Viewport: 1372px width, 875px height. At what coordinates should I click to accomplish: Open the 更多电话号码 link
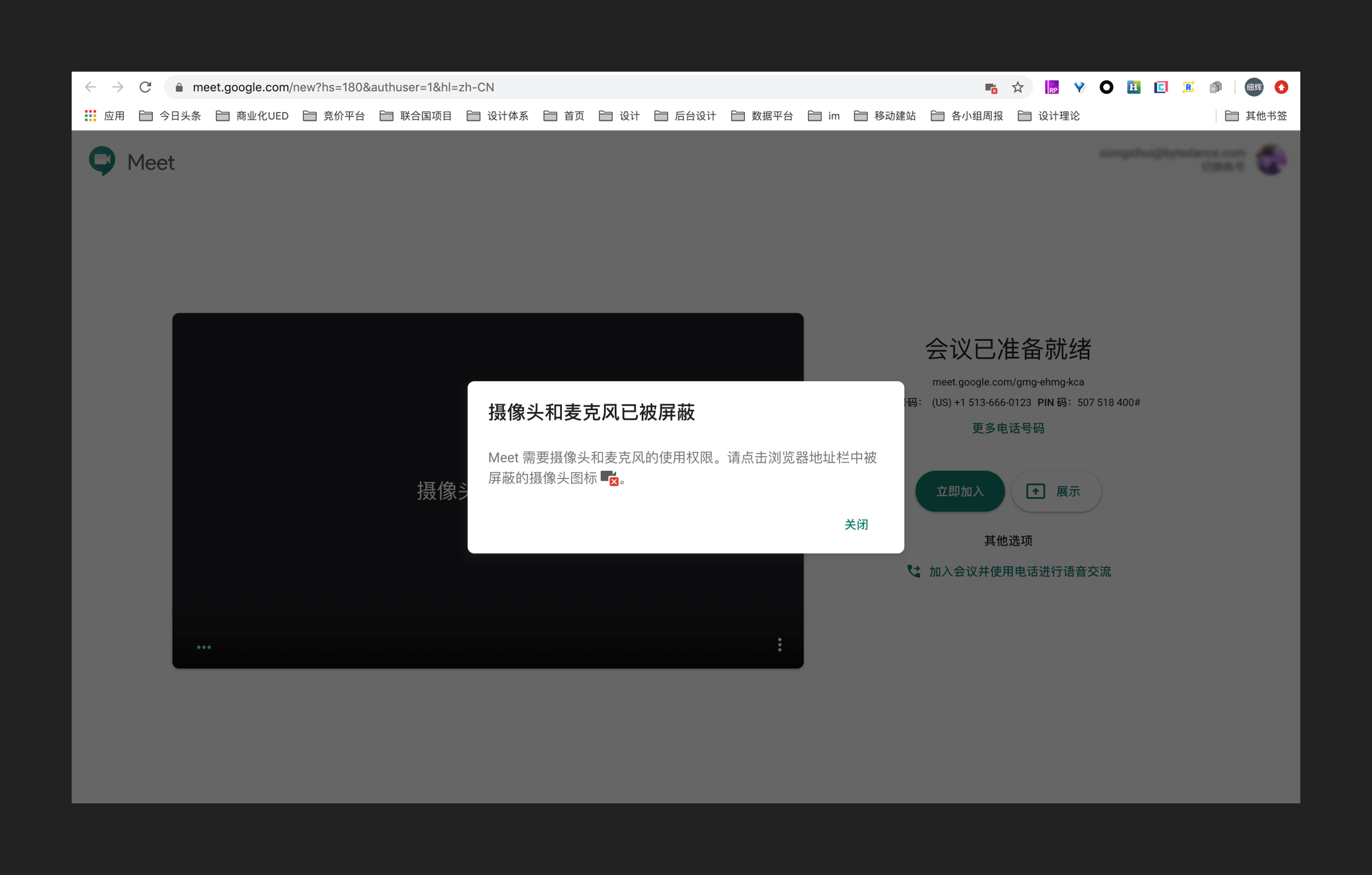[x=1008, y=428]
